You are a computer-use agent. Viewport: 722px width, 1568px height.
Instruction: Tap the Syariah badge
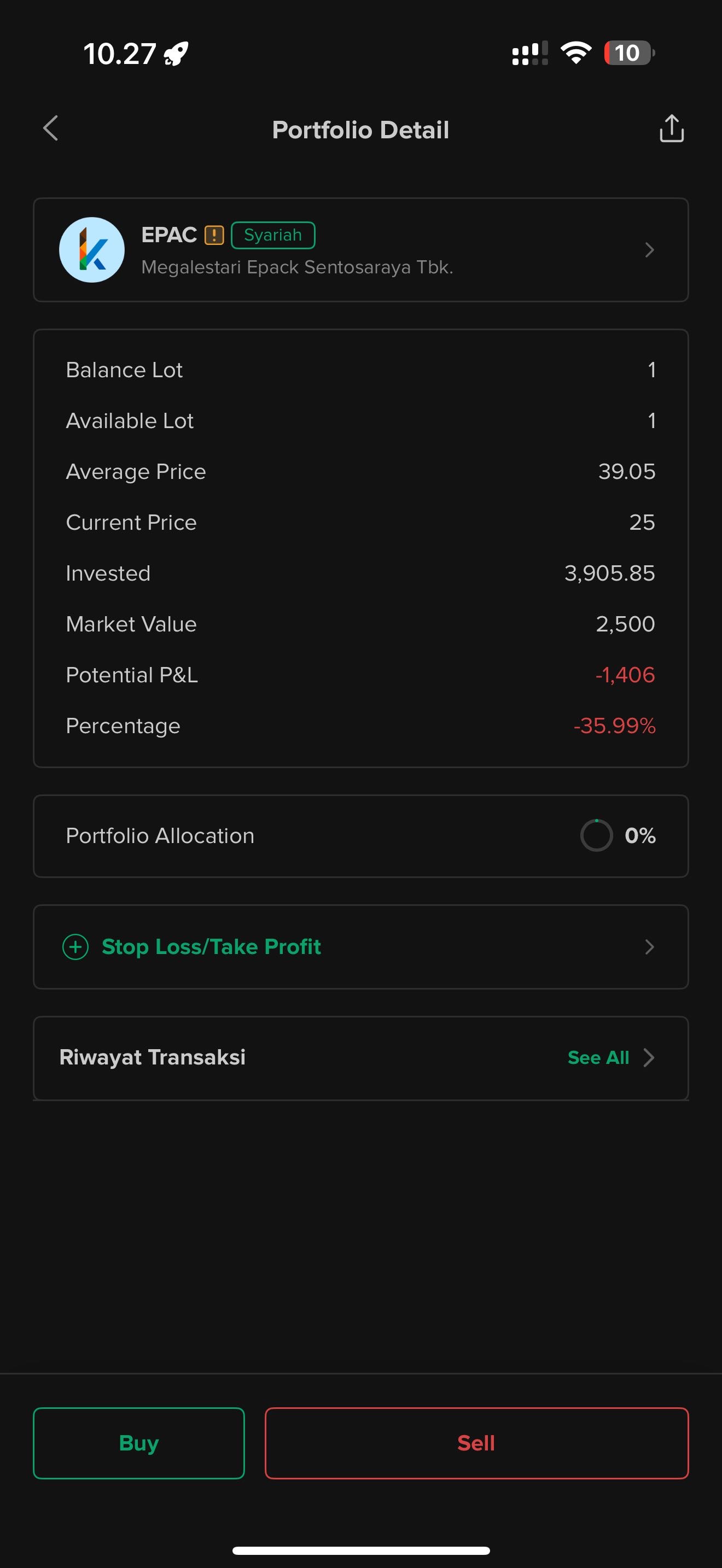click(273, 235)
